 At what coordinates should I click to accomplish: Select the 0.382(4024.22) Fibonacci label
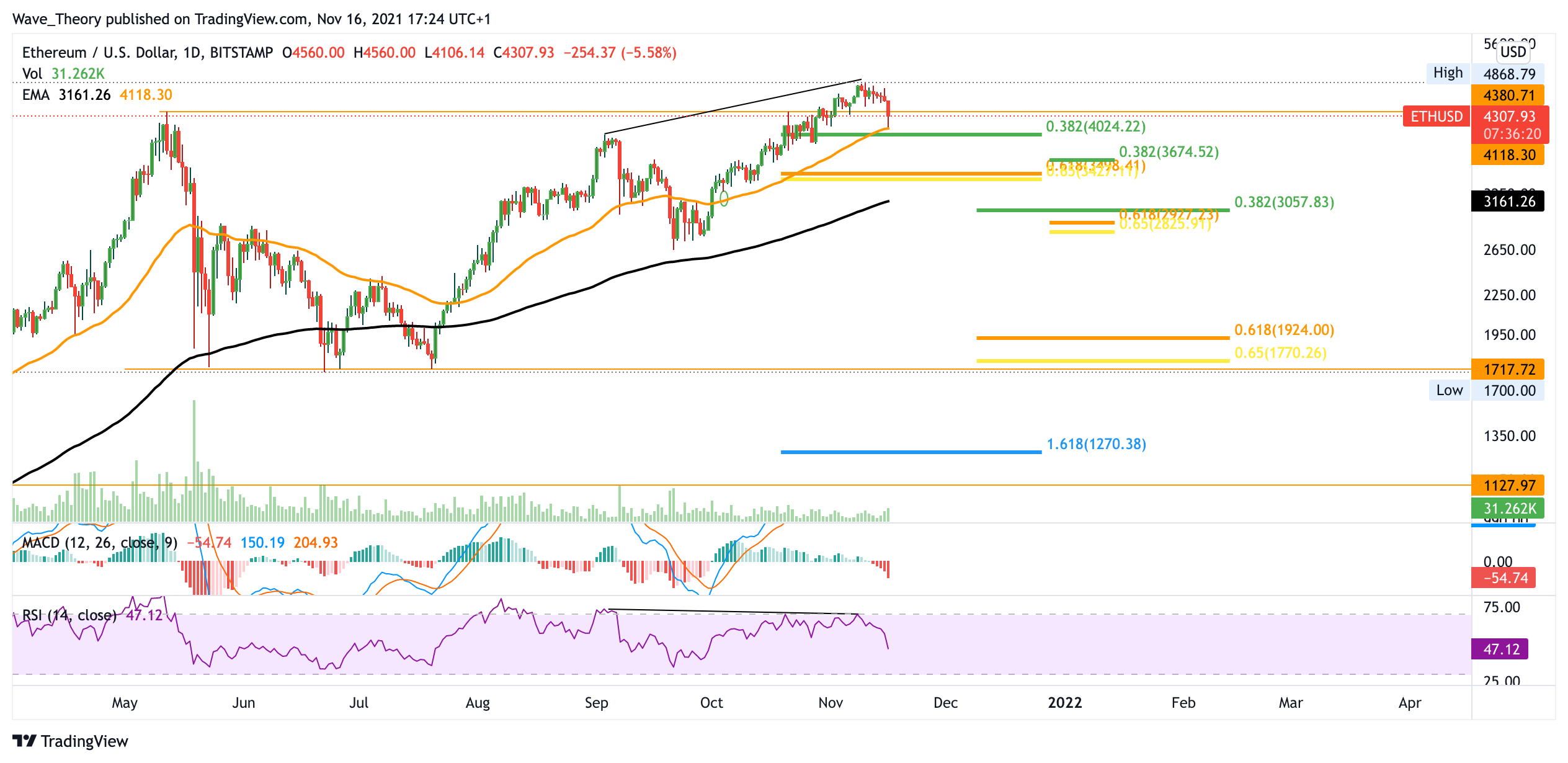1095,127
